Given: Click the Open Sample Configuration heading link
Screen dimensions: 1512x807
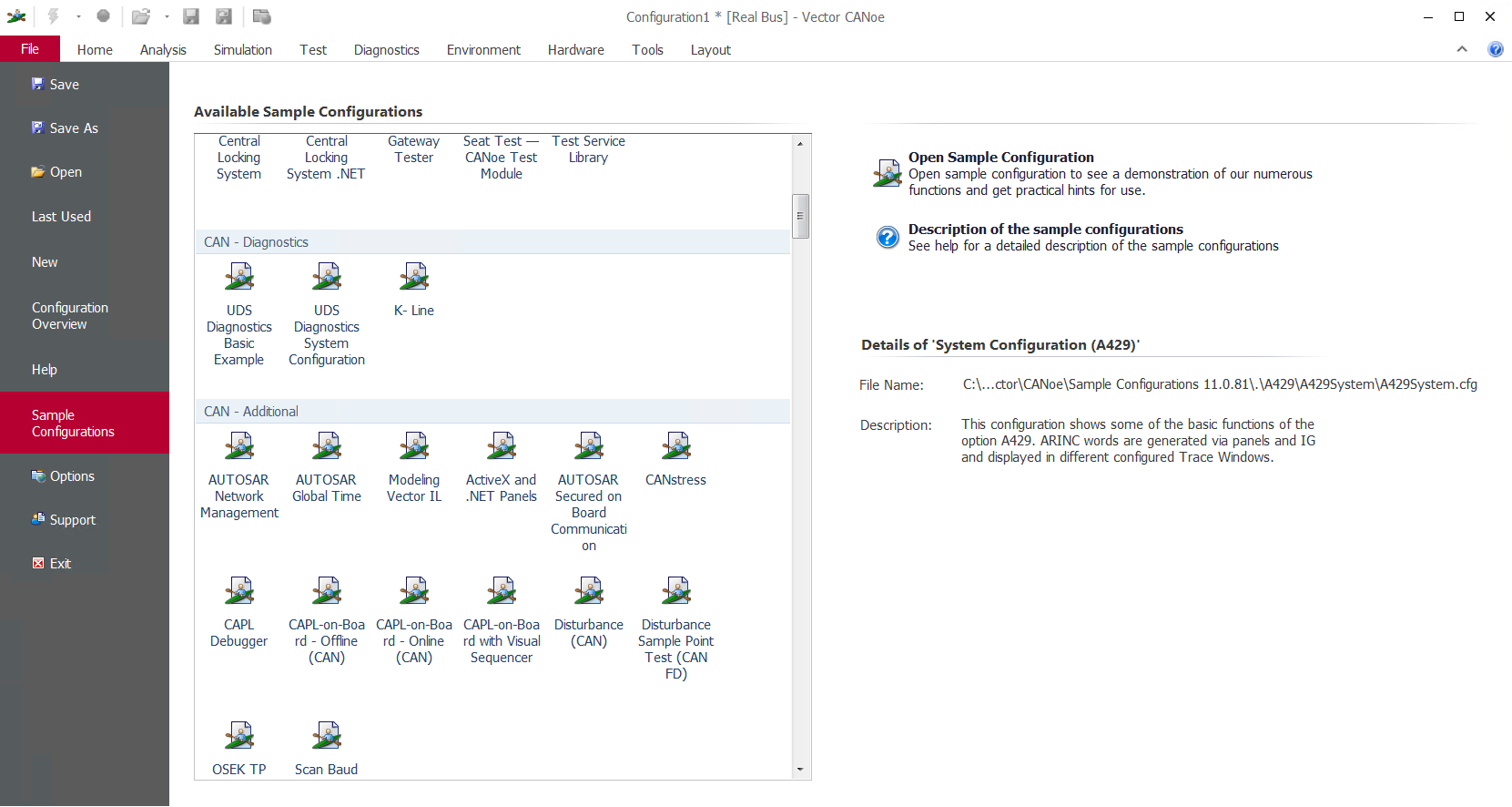Looking at the screenshot, I should pos(1001,158).
